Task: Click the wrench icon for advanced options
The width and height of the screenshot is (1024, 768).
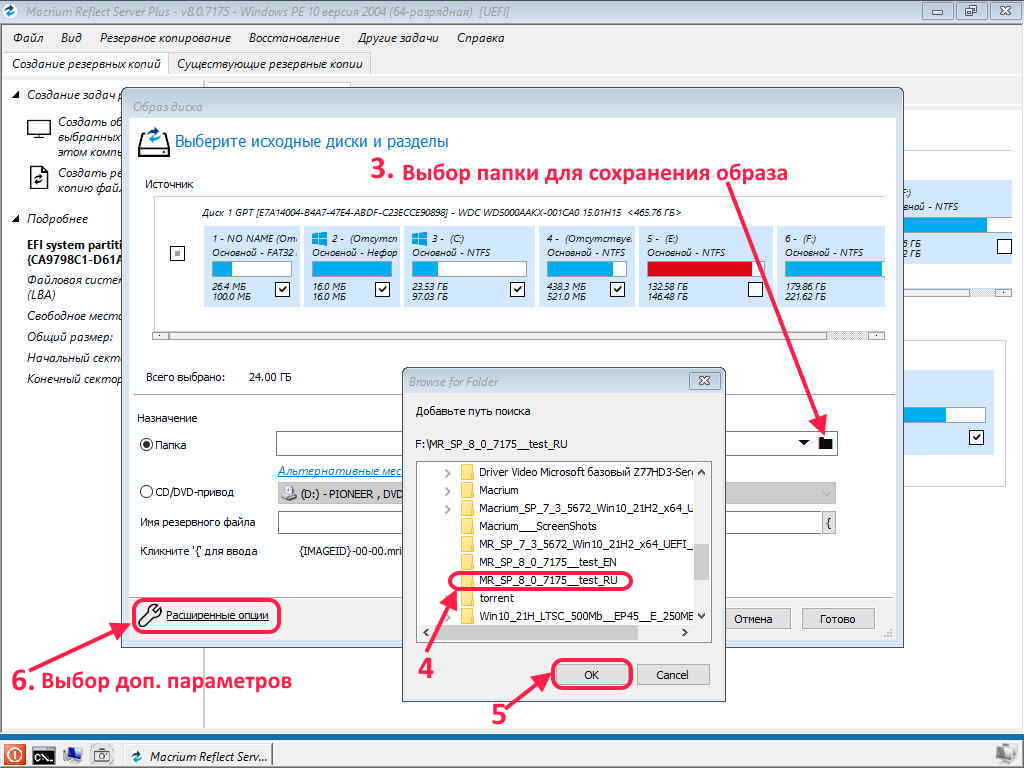Action: [x=149, y=615]
